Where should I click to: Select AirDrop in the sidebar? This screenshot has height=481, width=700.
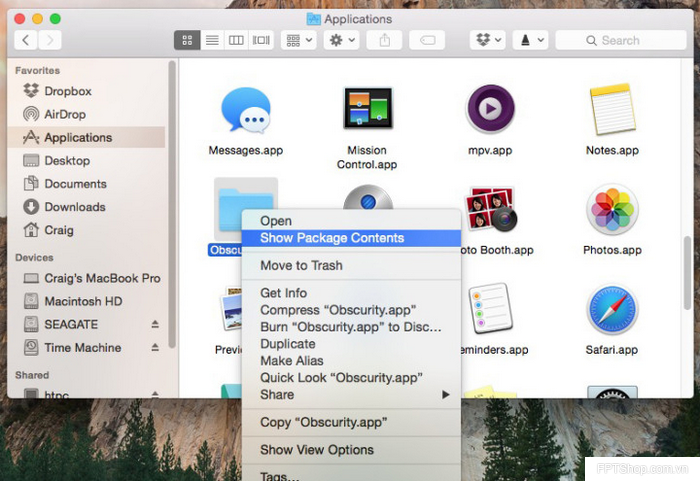(86, 114)
